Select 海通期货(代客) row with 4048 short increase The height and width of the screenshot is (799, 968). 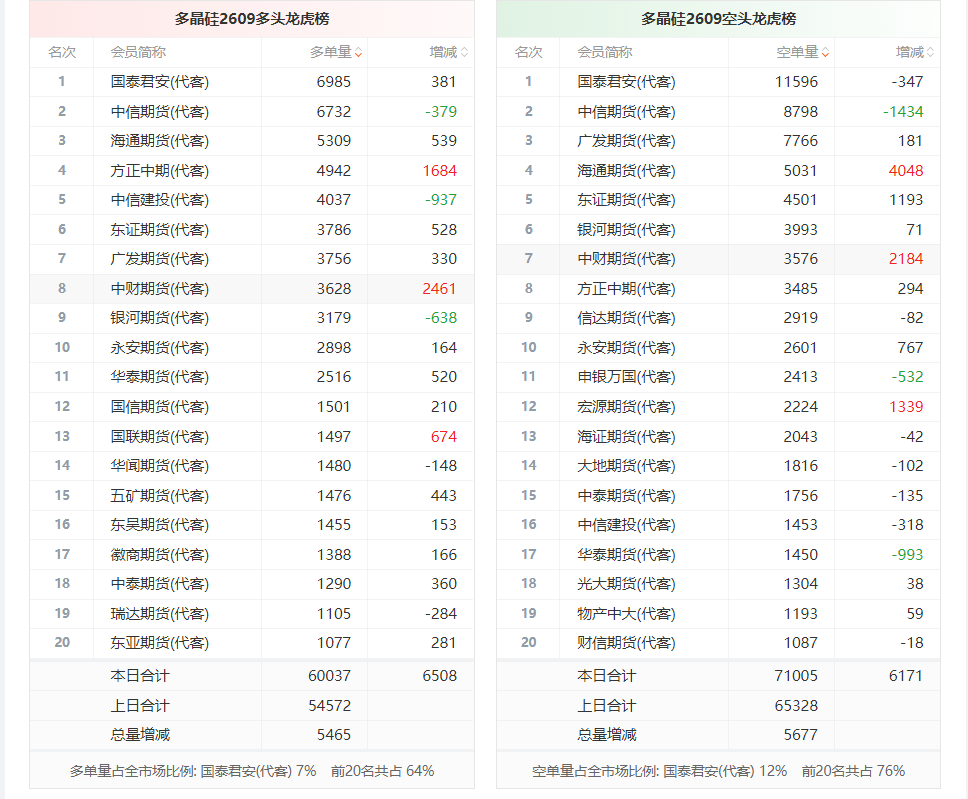click(719, 170)
